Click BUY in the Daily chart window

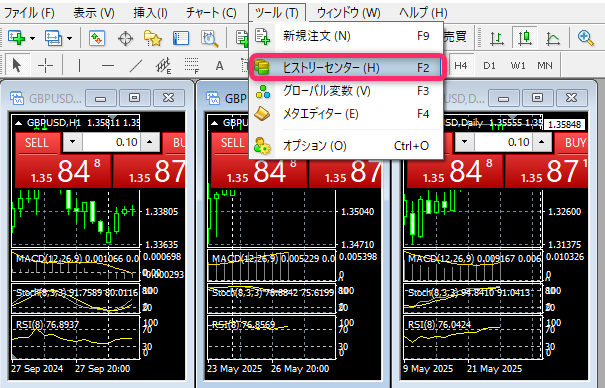[x=571, y=143]
